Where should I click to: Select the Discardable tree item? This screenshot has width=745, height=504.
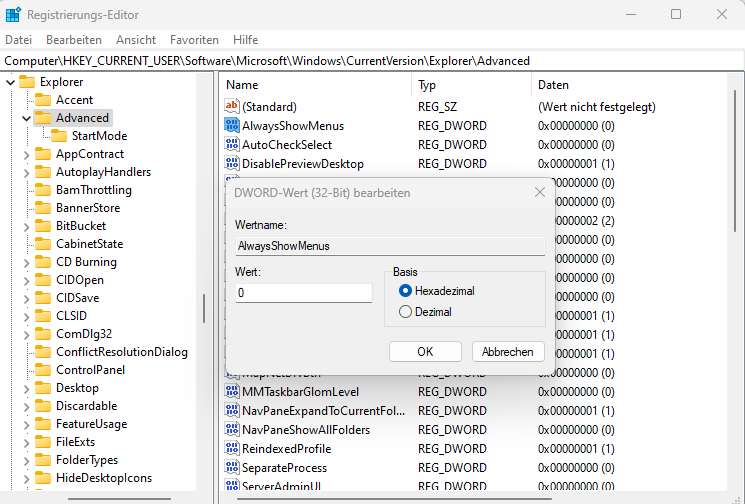(86, 406)
